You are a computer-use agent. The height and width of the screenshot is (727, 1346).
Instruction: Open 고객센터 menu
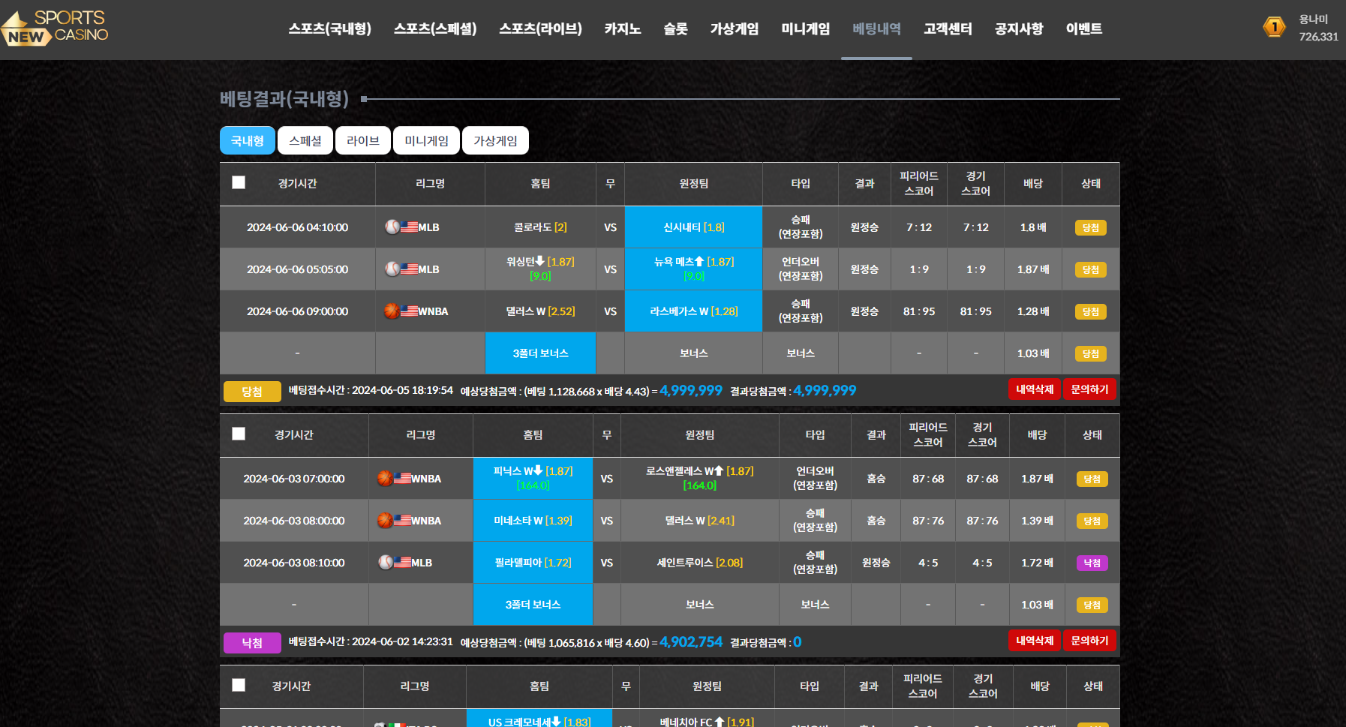coord(947,29)
